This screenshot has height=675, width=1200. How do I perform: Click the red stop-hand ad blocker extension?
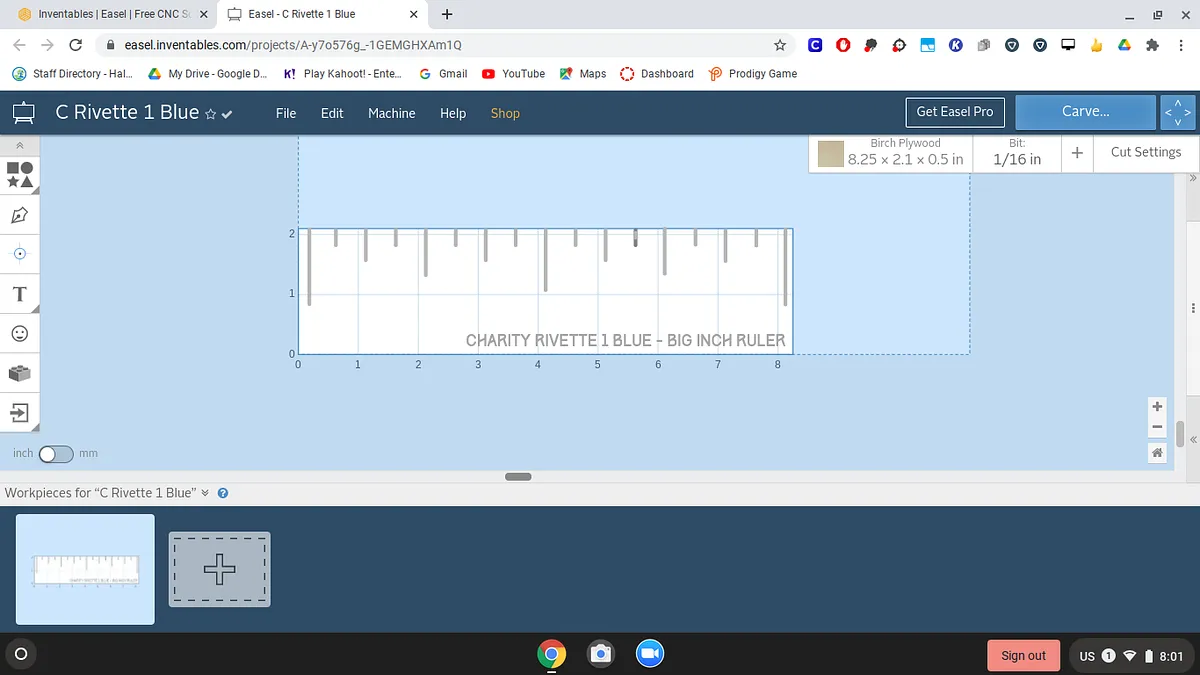point(844,45)
